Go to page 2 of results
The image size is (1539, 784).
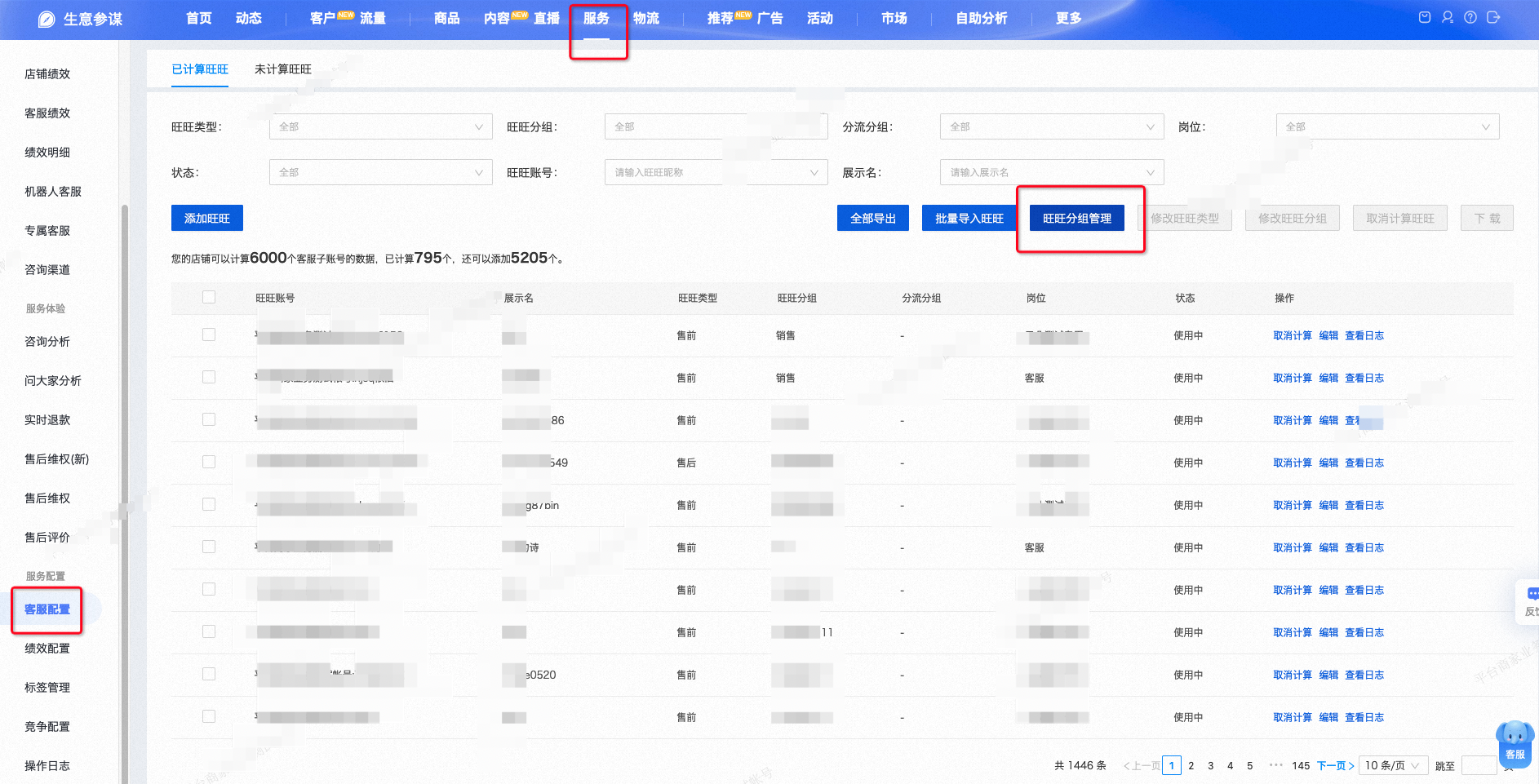[x=1191, y=765]
